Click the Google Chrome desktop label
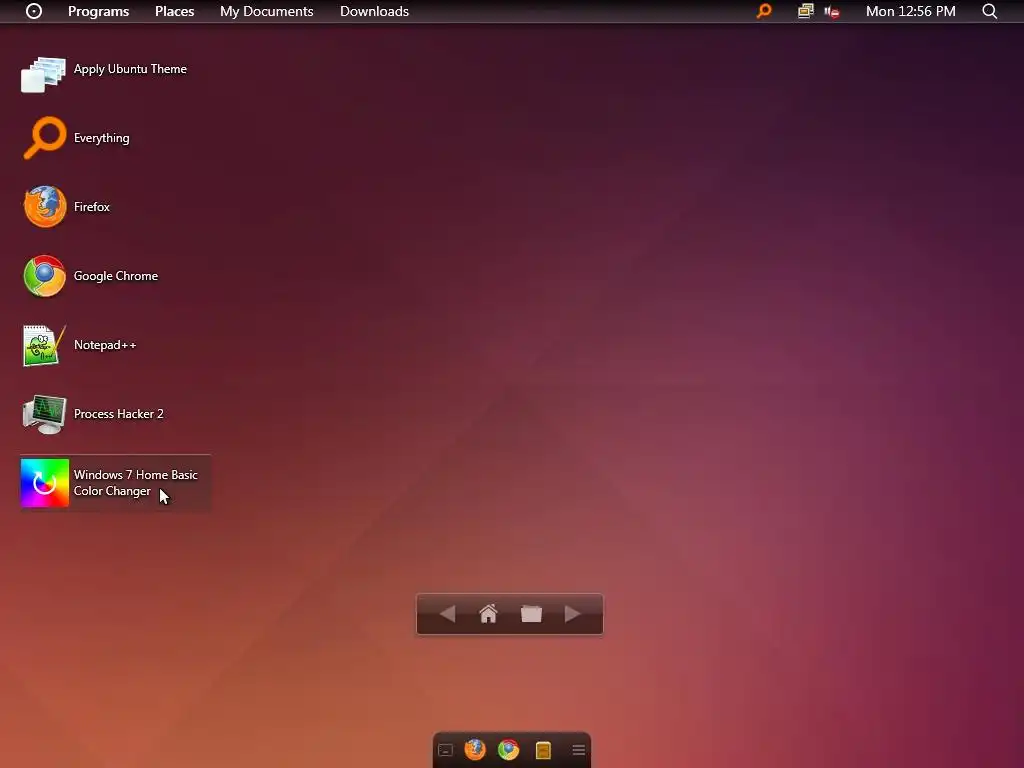 pyautogui.click(x=116, y=276)
